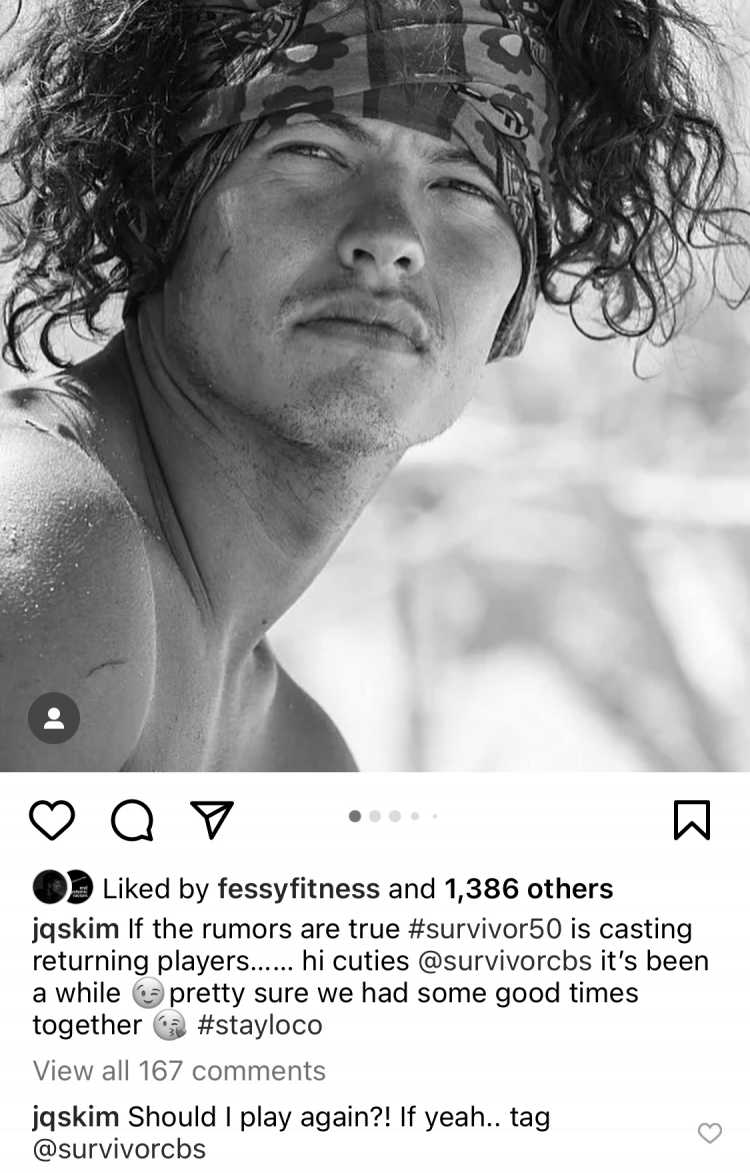
Task: View the 1,386 others likes list
Action: [x=529, y=888]
